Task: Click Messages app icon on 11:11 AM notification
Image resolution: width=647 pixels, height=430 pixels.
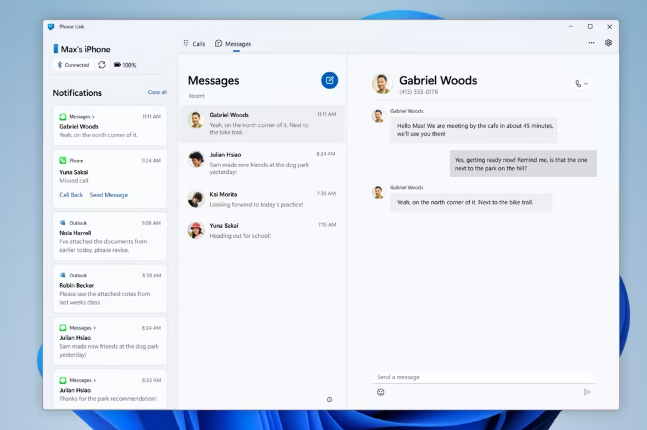Action: 63,117
